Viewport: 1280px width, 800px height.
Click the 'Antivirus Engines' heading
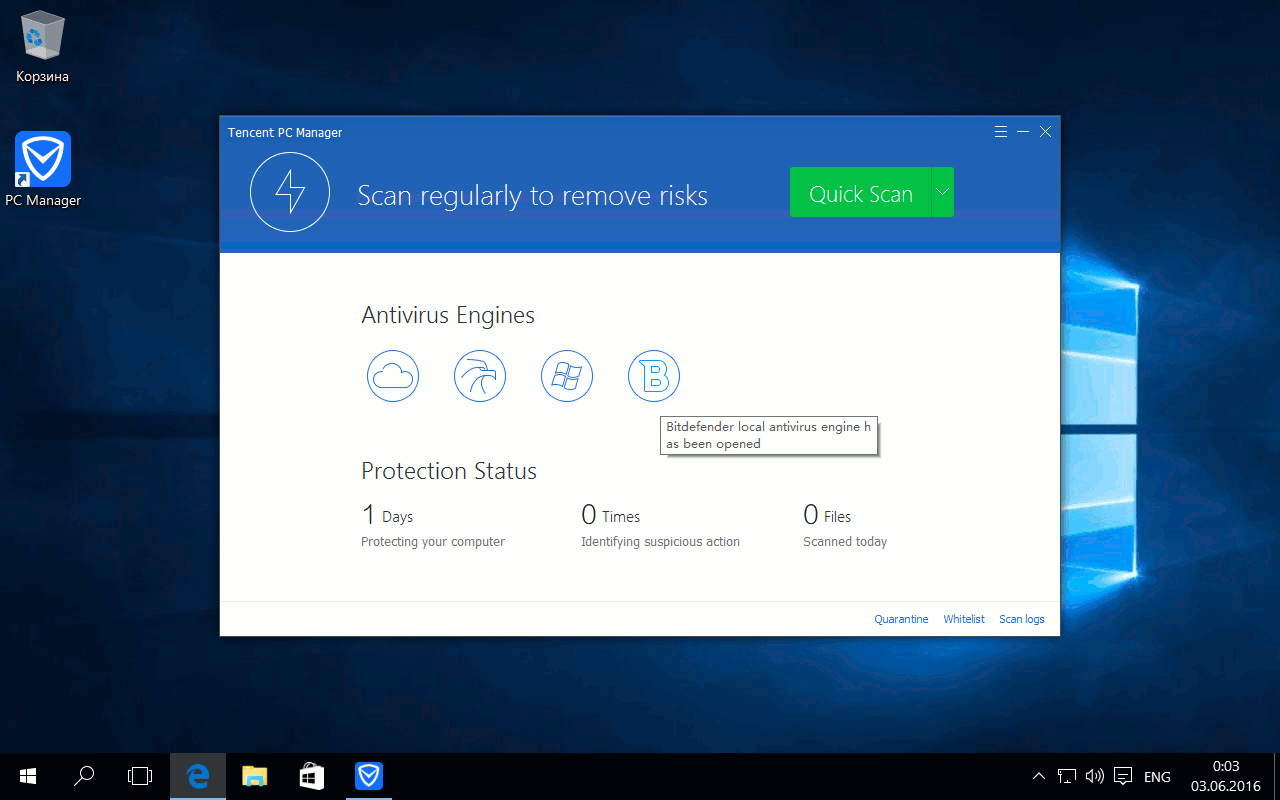[x=448, y=315]
